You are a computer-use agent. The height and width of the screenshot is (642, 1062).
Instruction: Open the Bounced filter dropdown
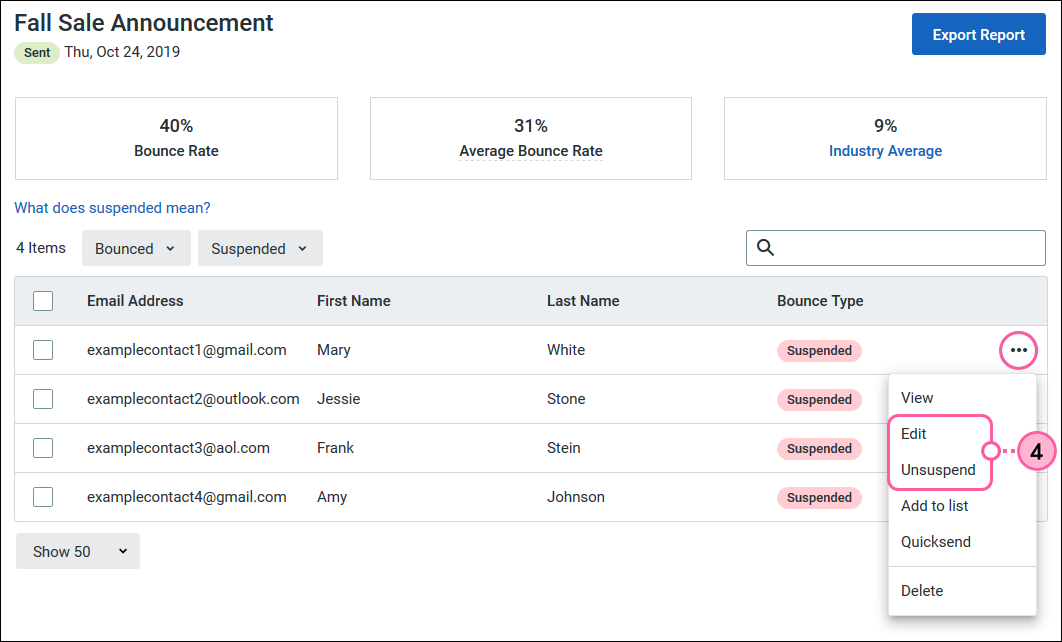coord(136,249)
